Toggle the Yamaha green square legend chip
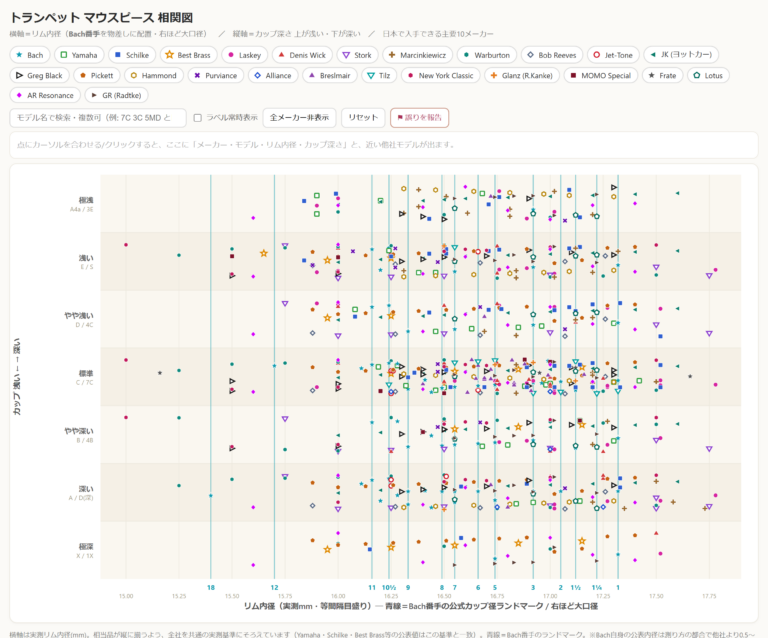 (x=79, y=55)
